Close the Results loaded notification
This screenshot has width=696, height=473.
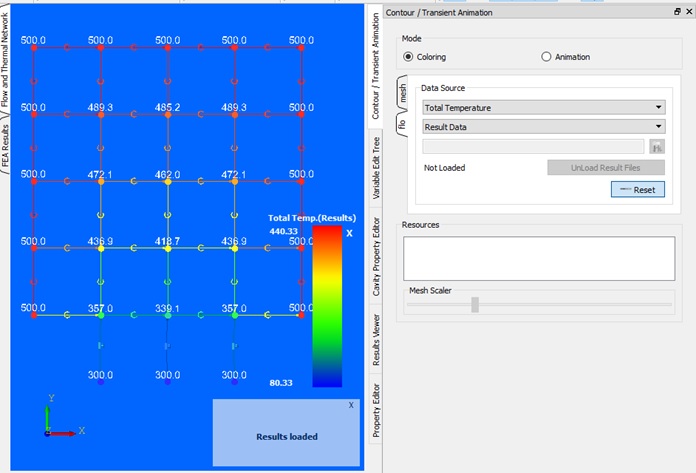tap(350, 405)
